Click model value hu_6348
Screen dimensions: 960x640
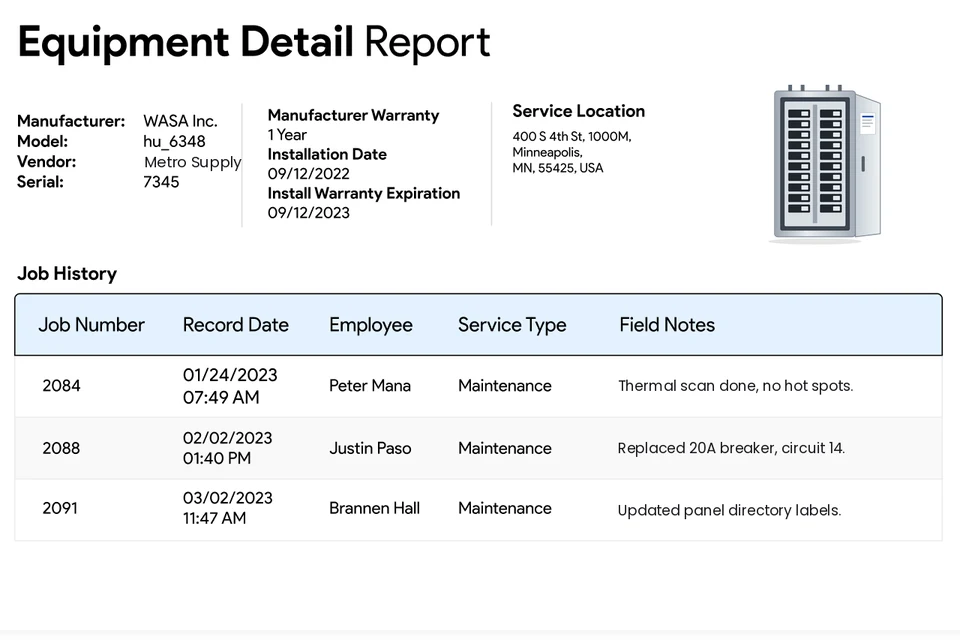click(x=174, y=141)
